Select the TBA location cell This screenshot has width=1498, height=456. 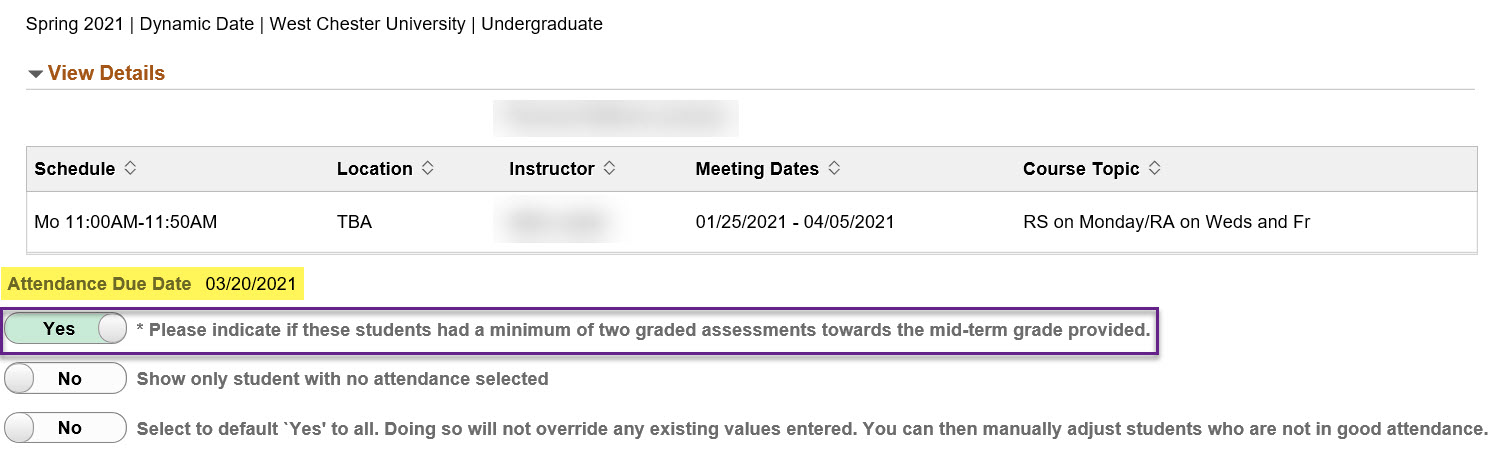point(354,222)
